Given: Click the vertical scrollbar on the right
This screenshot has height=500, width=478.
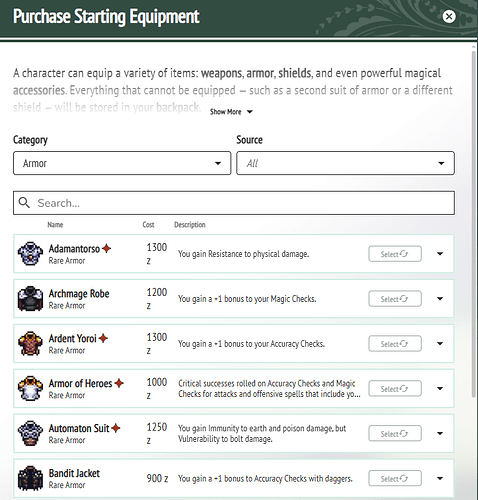Looking at the screenshot, I should [474, 223].
